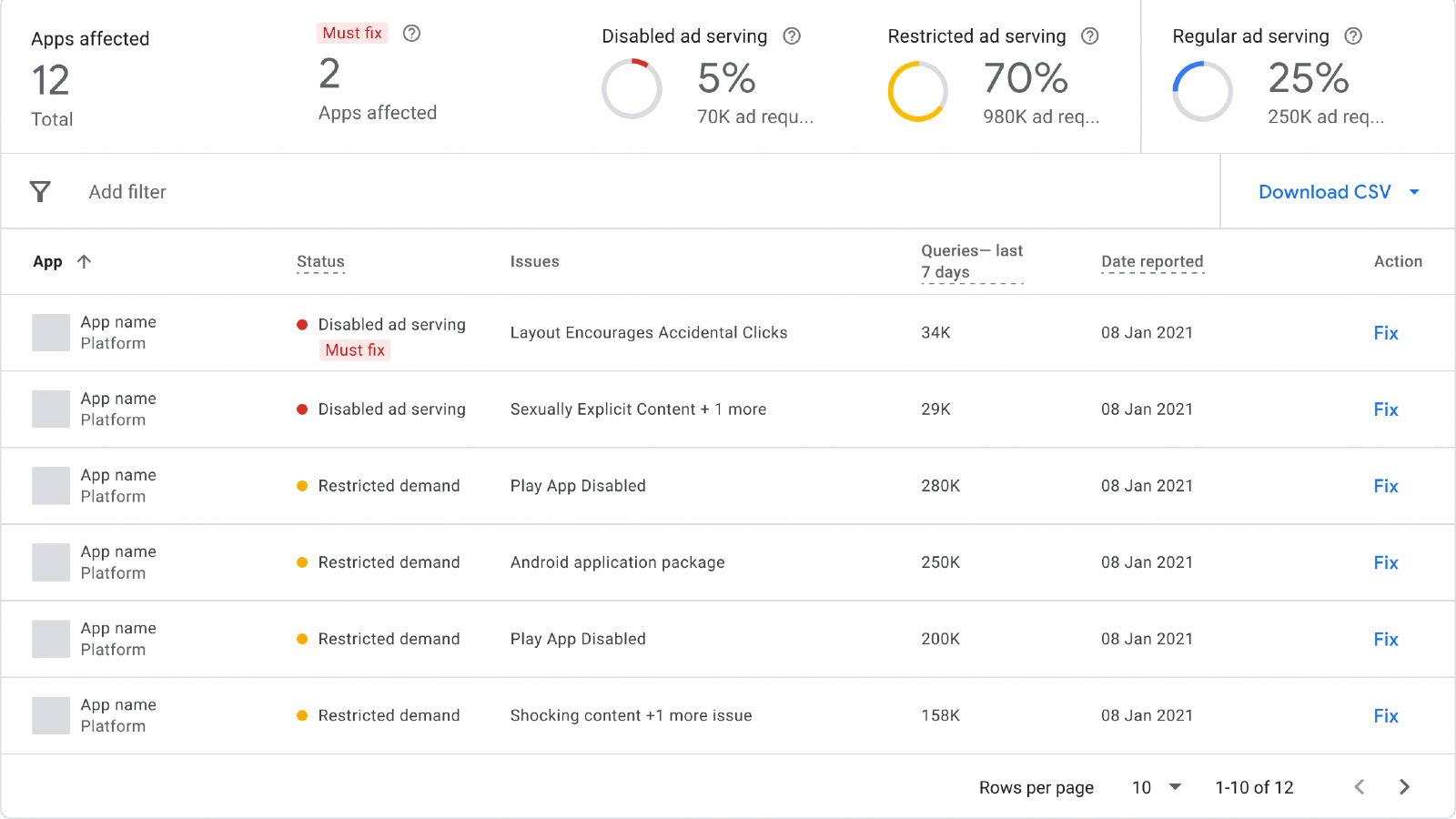Image resolution: width=1456 pixels, height=819 pixels.
Task: Go to next page with right chevron
Action: 1404,786
